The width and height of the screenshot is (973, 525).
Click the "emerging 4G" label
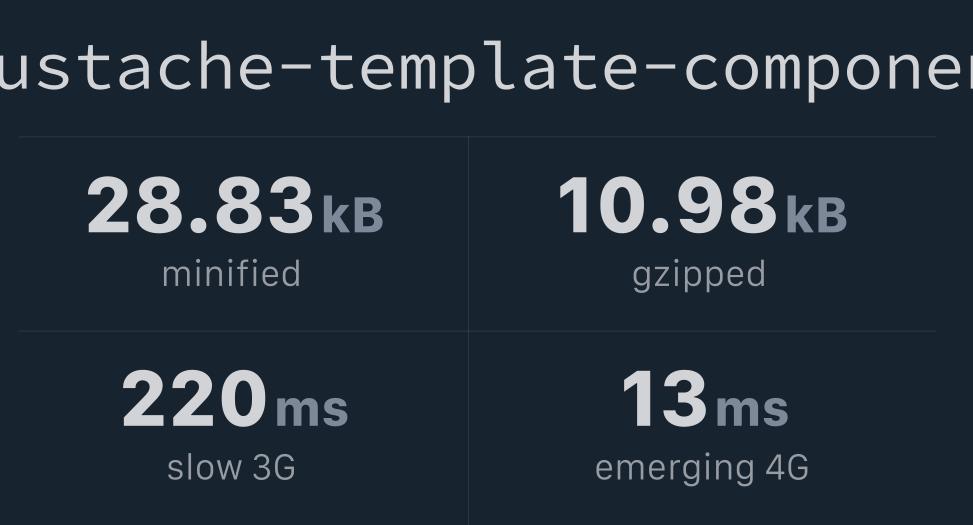click(701, 467)
